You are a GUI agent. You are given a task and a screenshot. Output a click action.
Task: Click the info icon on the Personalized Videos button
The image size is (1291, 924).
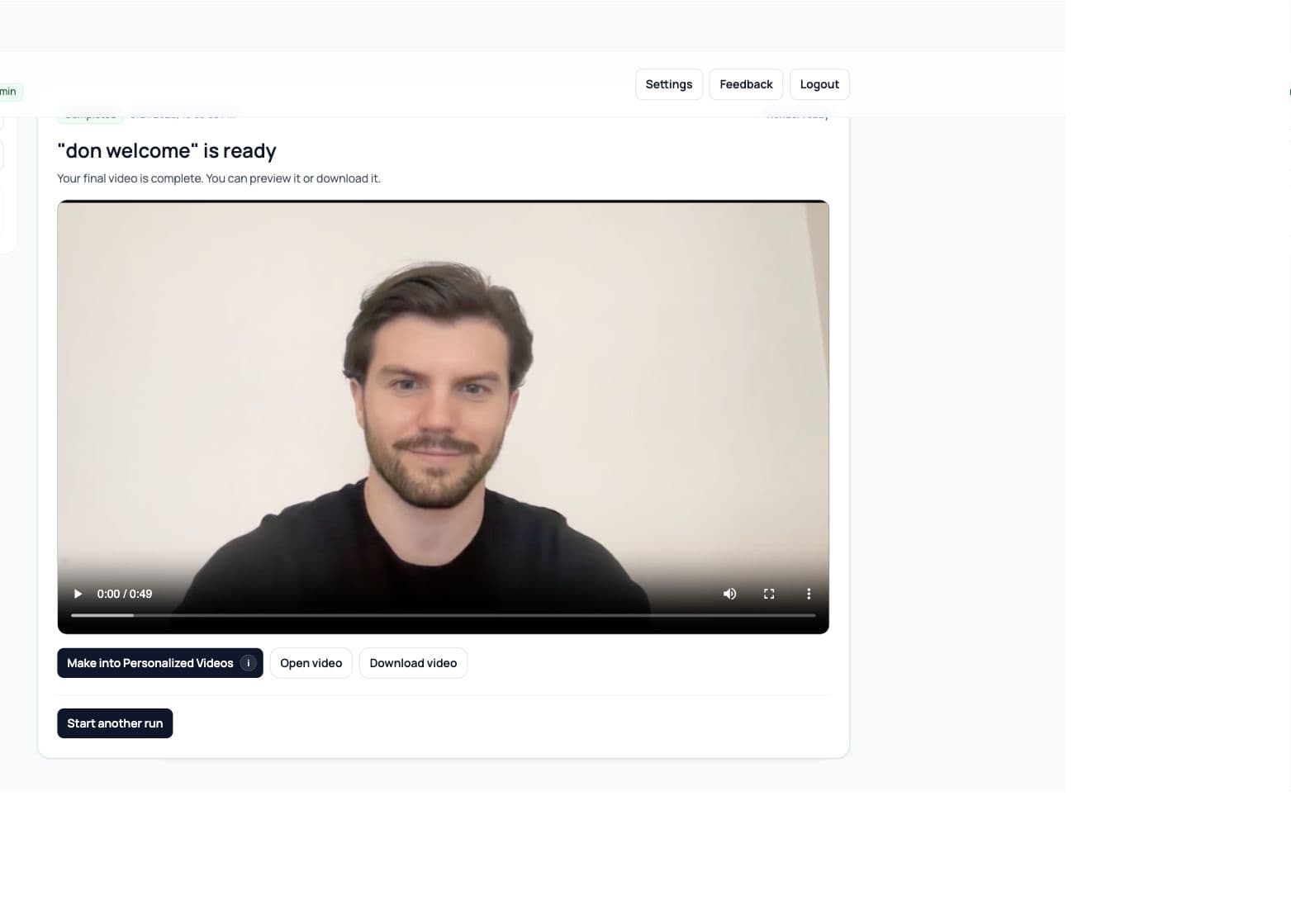[x=248, y=663]
